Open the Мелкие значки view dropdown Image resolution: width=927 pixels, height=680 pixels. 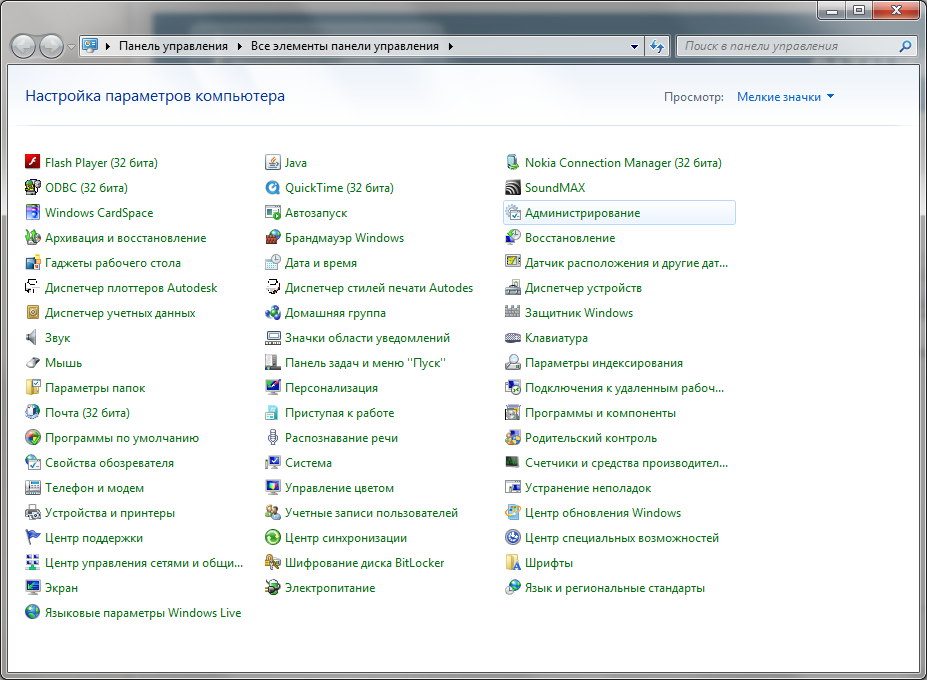[x=785, y=96]
